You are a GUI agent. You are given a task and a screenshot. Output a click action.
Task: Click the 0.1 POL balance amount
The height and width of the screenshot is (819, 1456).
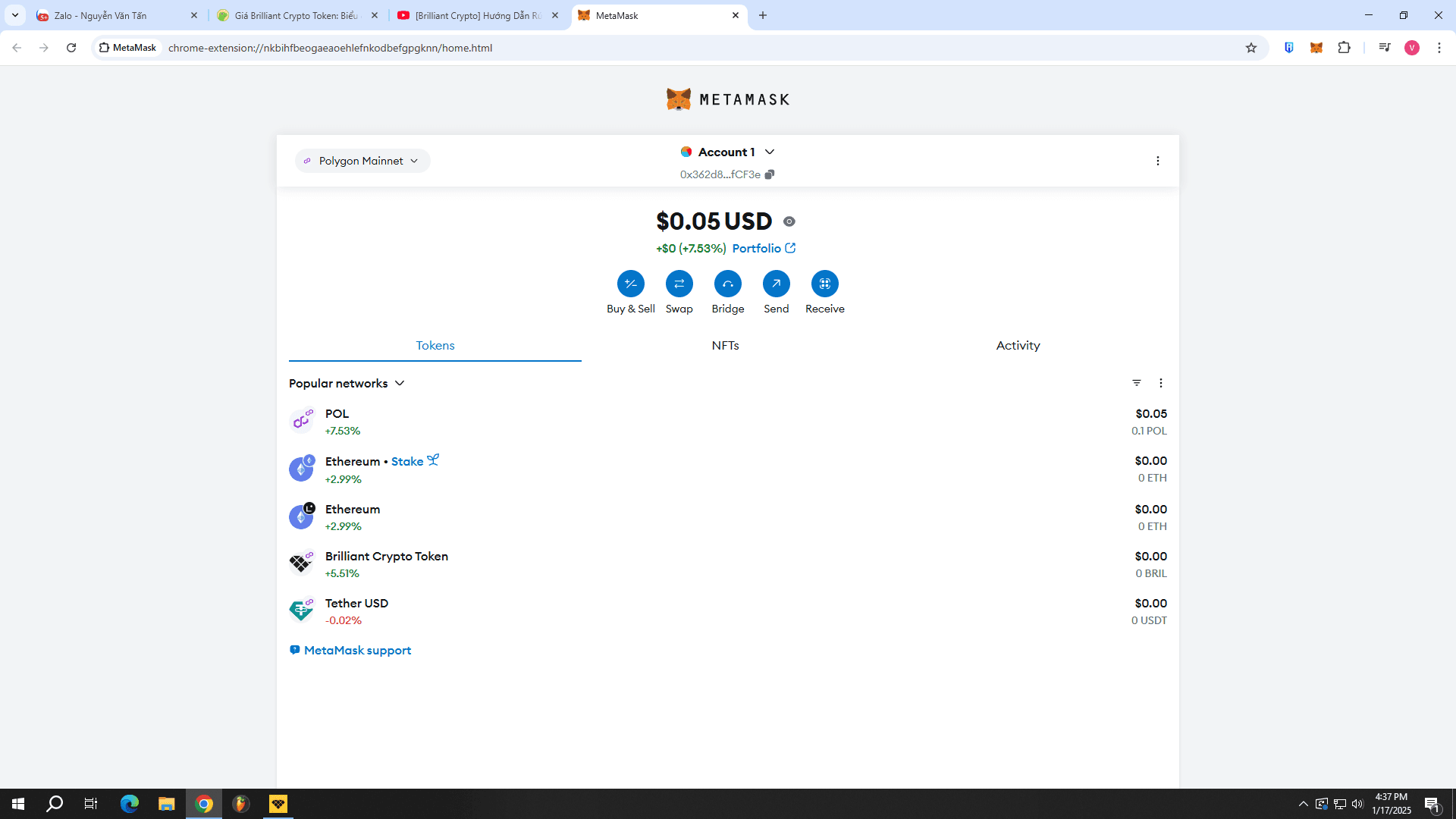coord(1149,431)
